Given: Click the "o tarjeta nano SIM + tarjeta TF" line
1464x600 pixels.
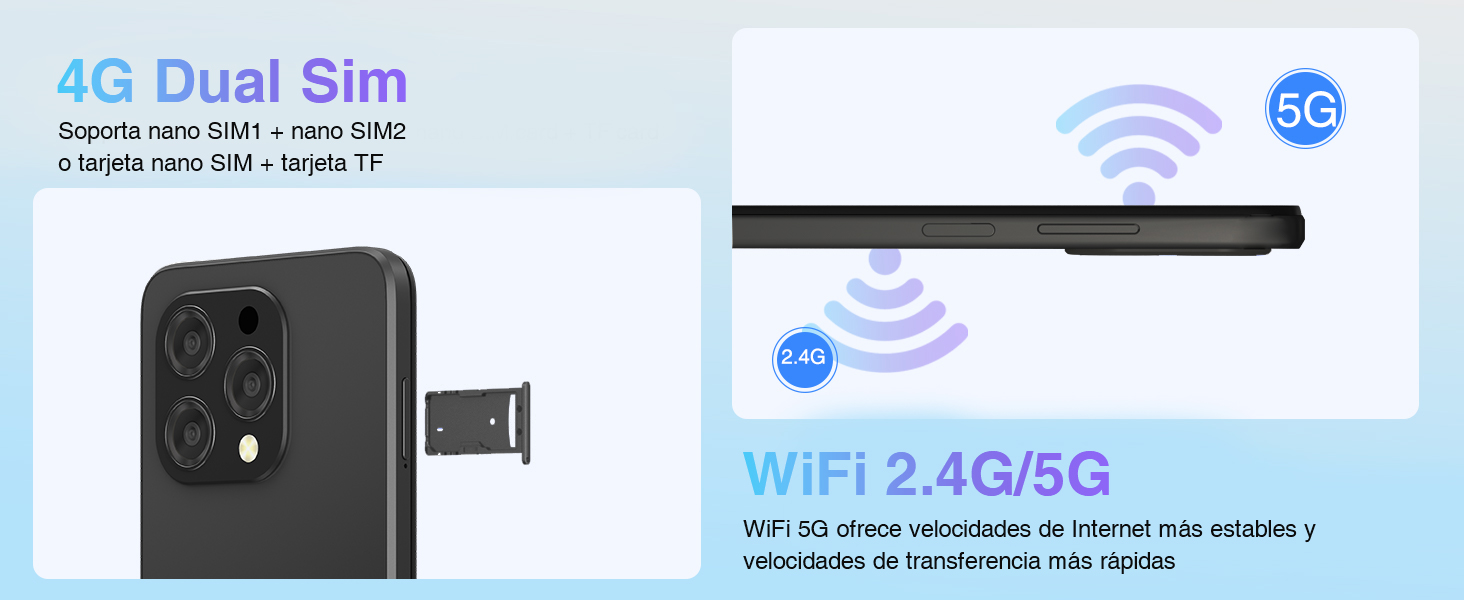Looking at the screenshot, I should (x=221, y=164).
